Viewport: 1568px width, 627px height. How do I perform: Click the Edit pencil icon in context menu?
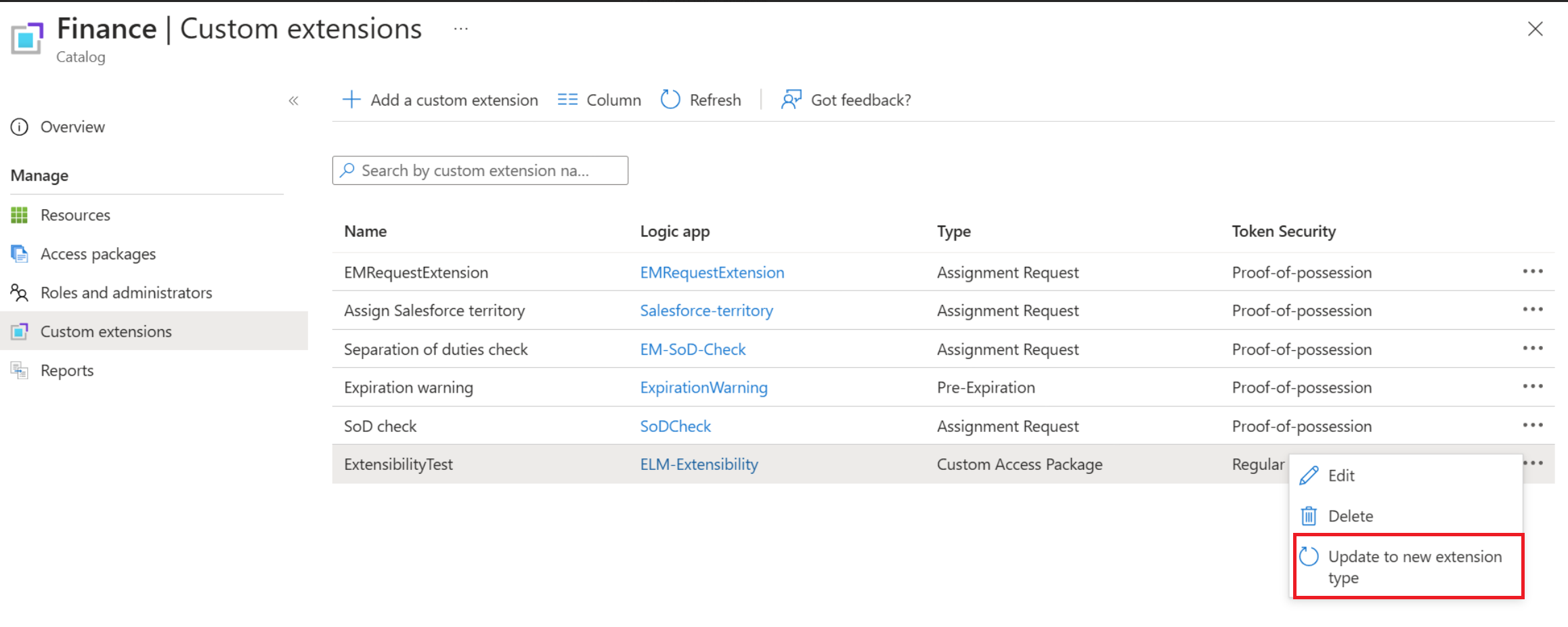click(1309, 476)
